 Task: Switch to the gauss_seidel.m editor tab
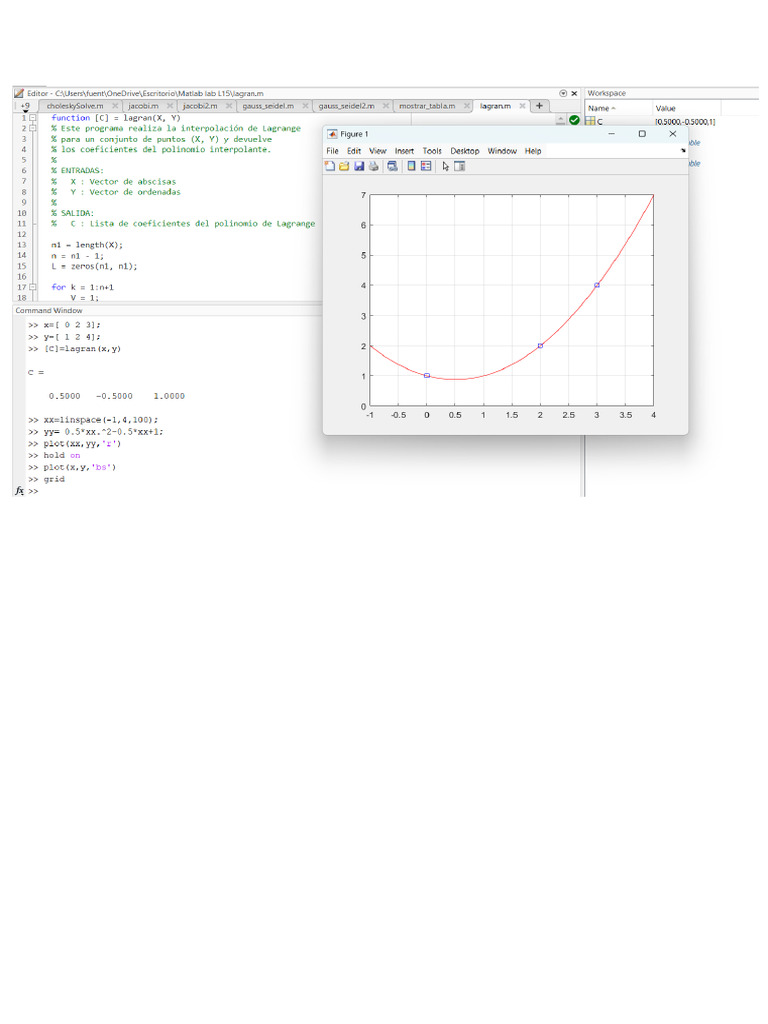(x=267, y=105)
